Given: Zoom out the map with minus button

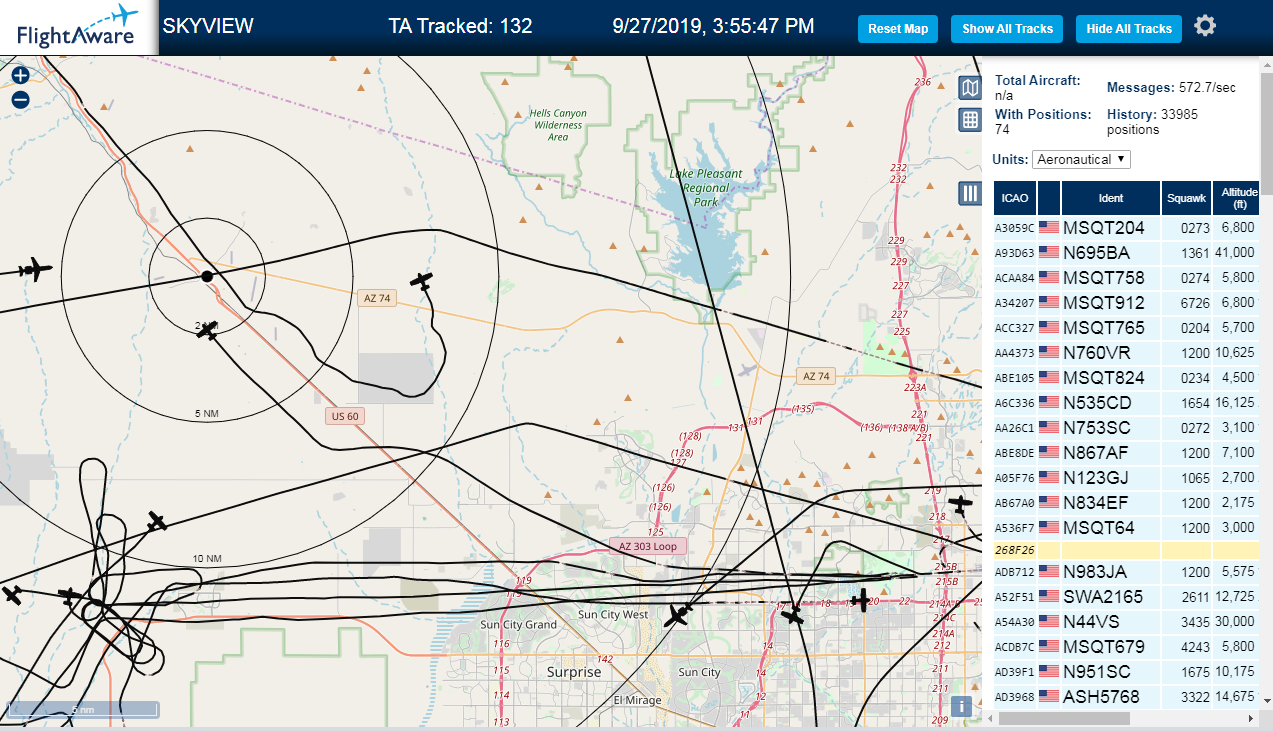Looking at the screenshot, I should click(x=20, y=99).
